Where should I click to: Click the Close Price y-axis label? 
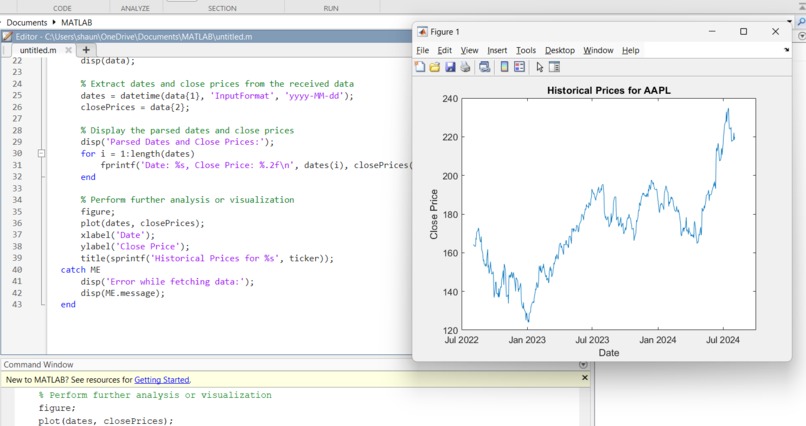[434, 214]
